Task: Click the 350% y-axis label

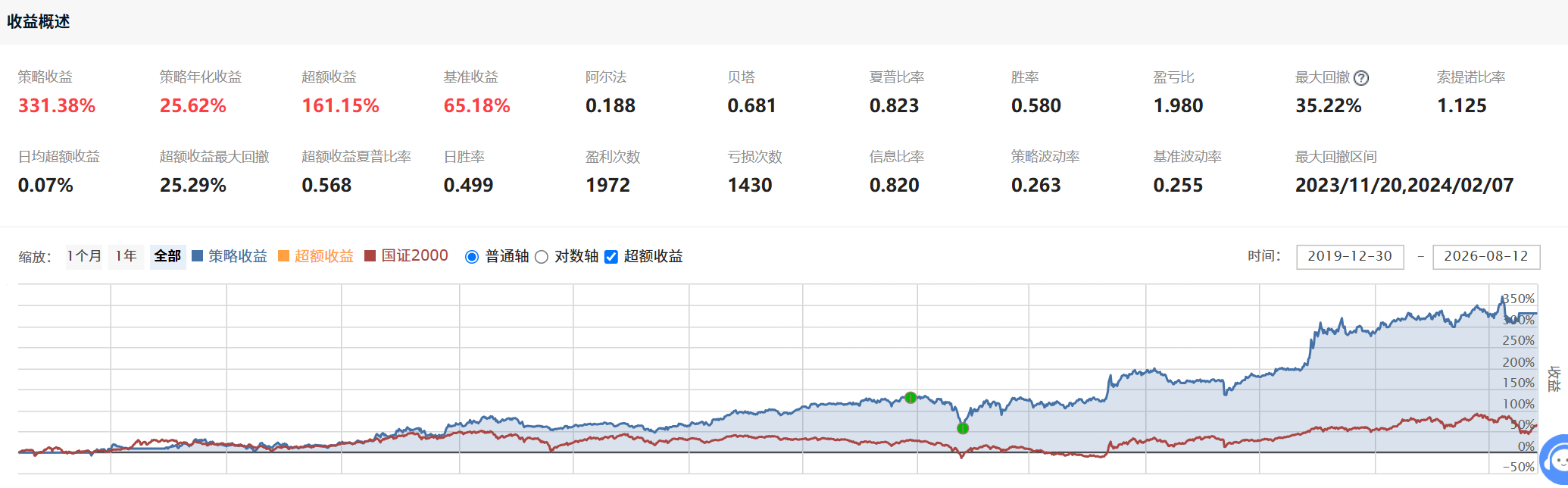Action: (1519, 299)
